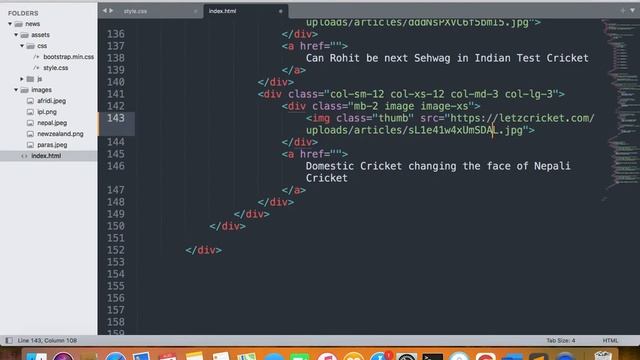640x360 pixels.
Task: Click Line 143, Column 108 status text
Action: pos(47,340)
